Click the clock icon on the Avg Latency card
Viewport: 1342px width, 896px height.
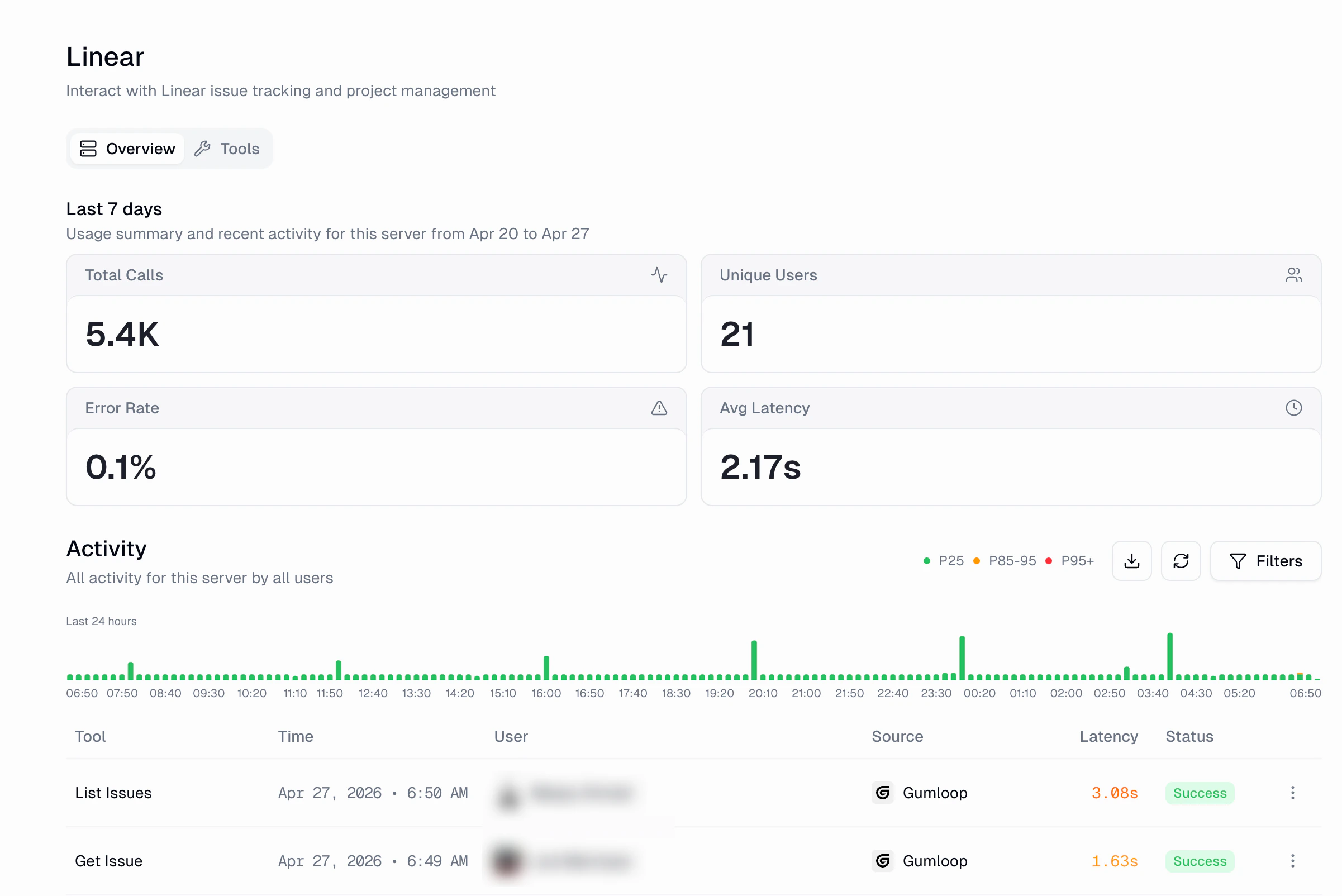pos(1294,407)
